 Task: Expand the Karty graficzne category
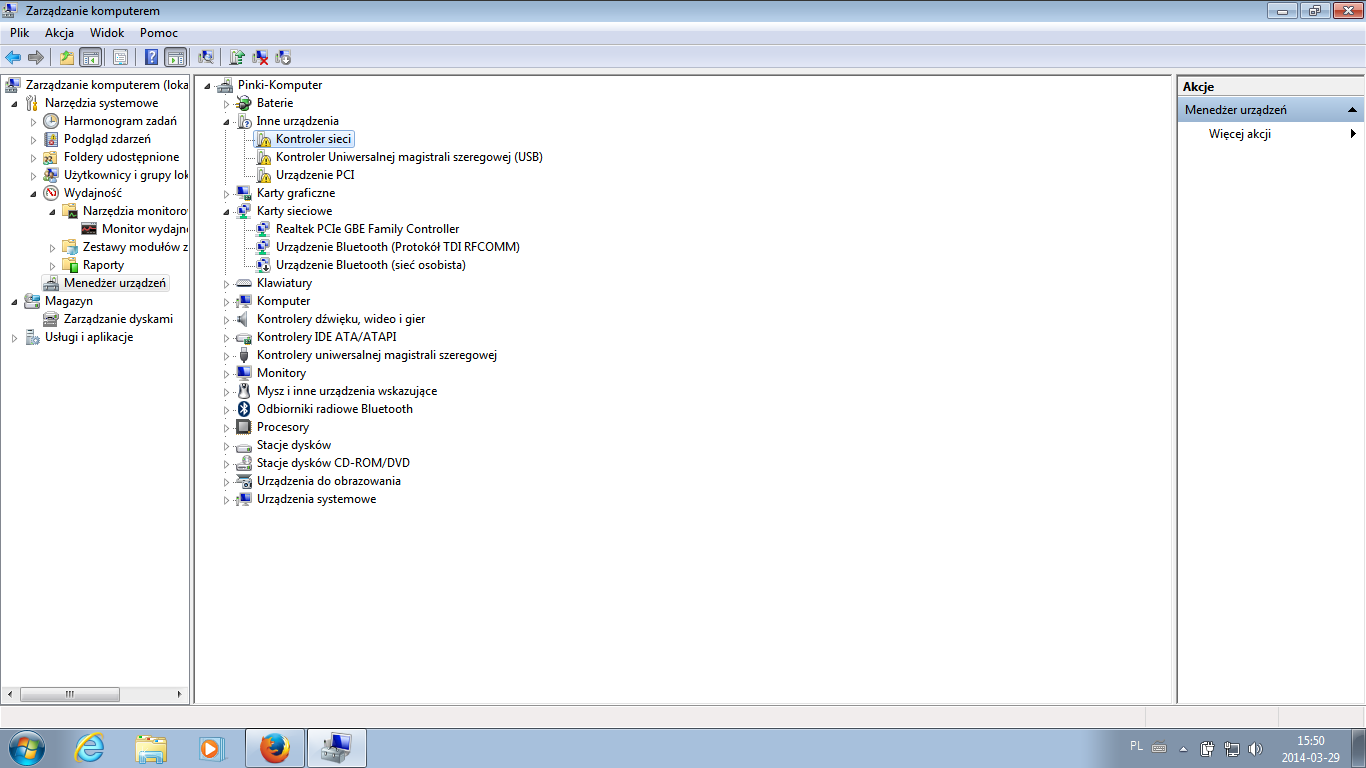click(227, 194)
